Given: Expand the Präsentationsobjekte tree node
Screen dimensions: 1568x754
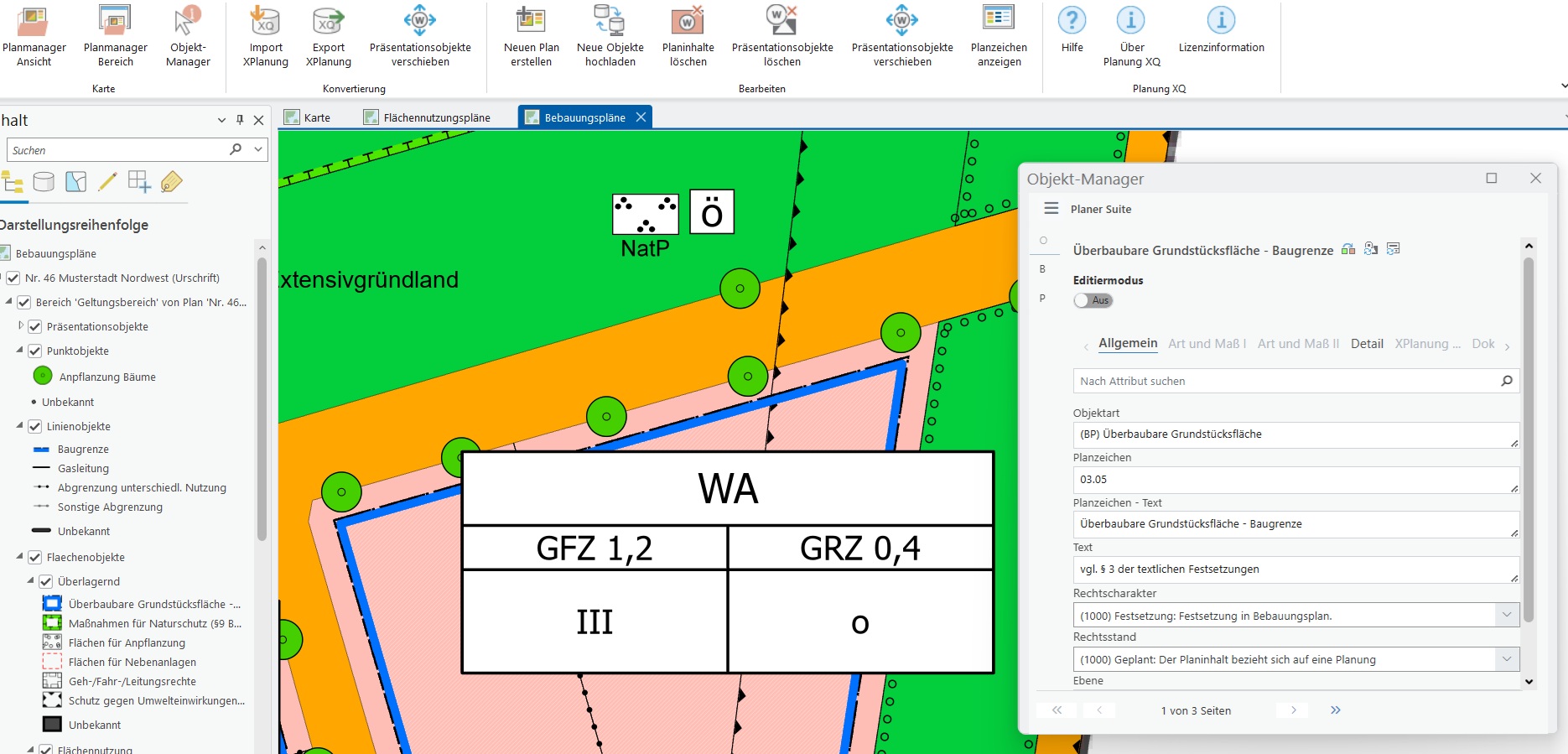Looking at the screenshot, I should [x=21, y=326].
